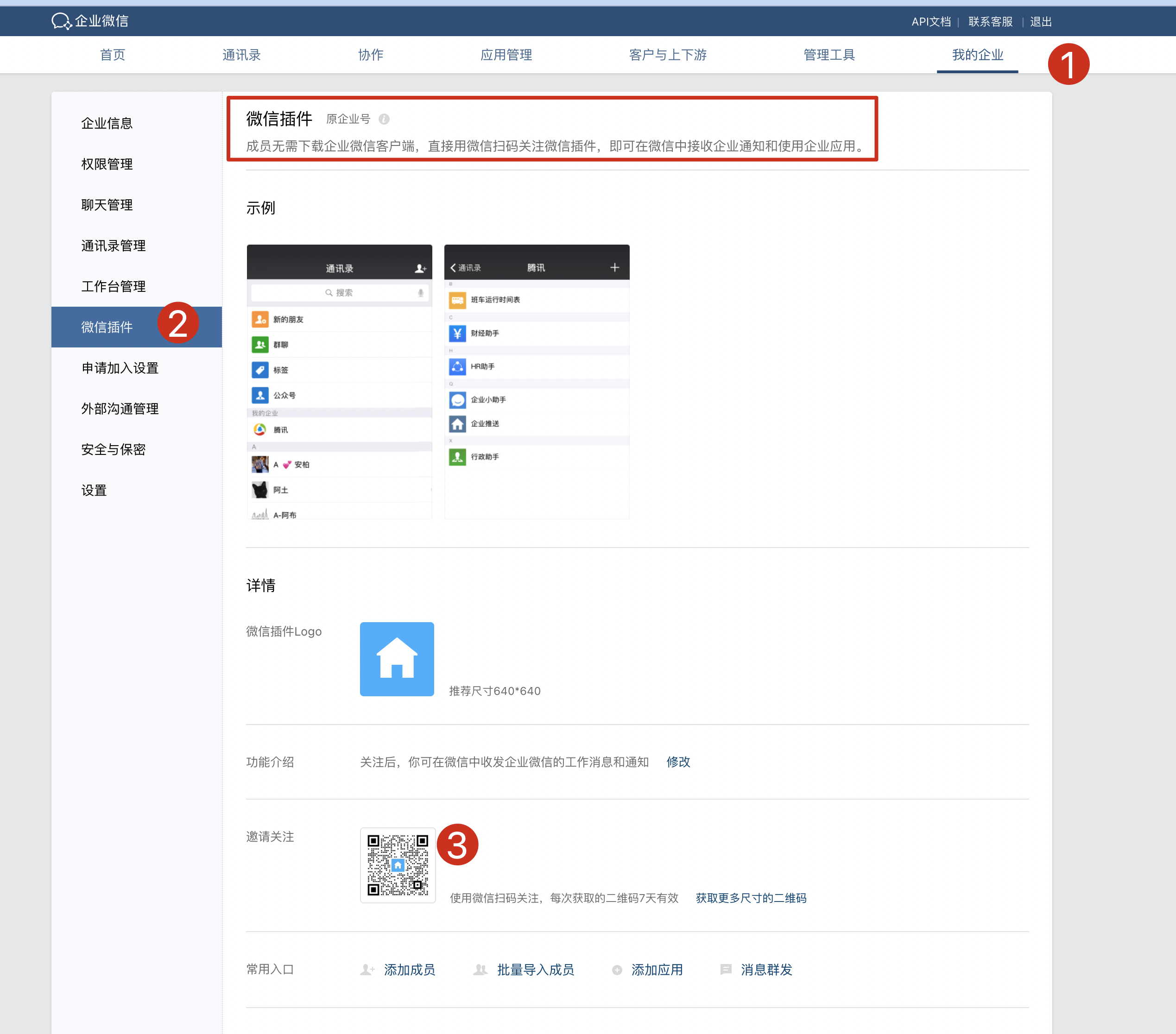Click the left 通讯录 example screenshot
The image size is (1176, 1034).
pyautogui.click(x=339, y=382)
